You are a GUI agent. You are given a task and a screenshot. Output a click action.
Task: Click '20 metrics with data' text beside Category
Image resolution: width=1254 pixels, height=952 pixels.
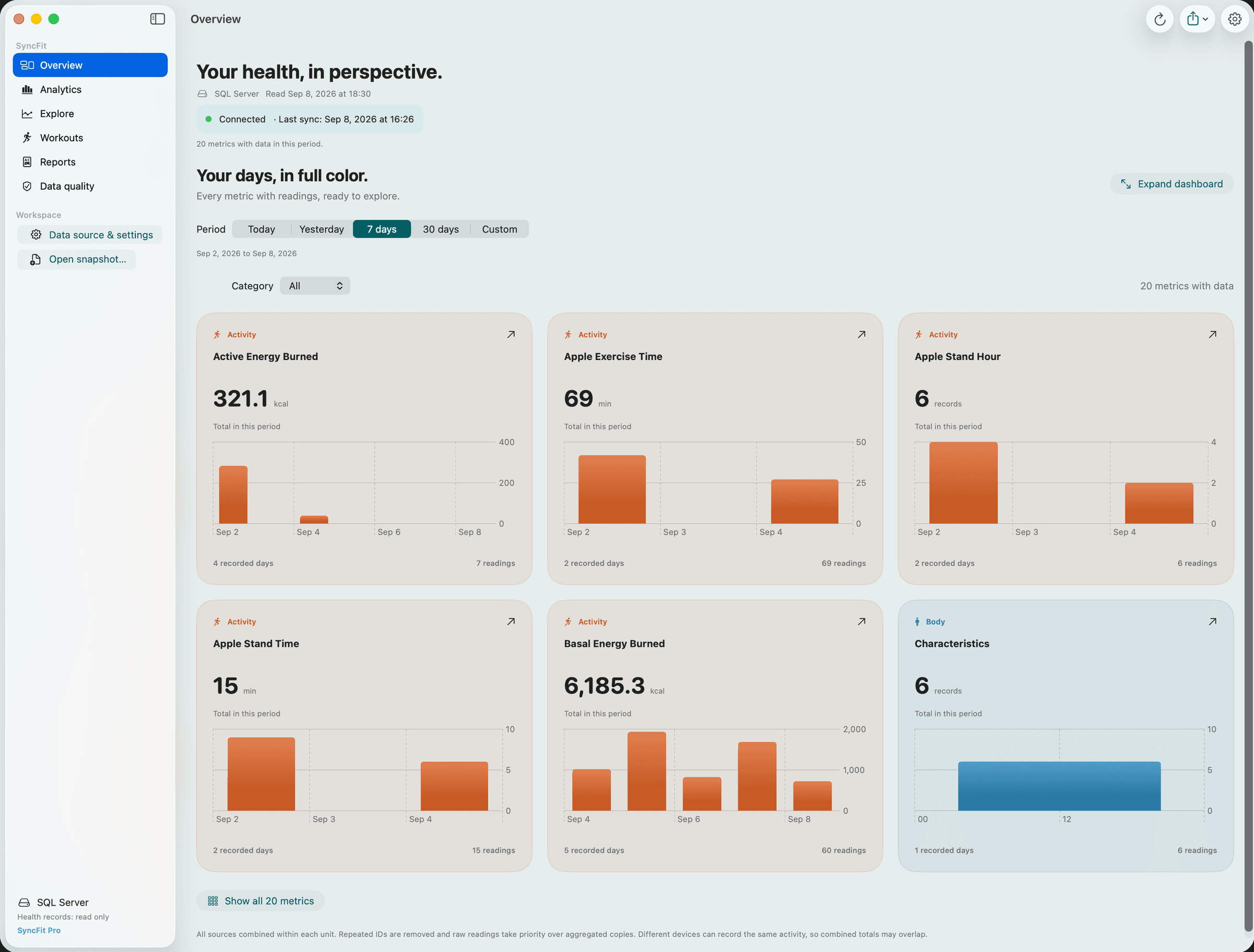[x=1187, y=286]
